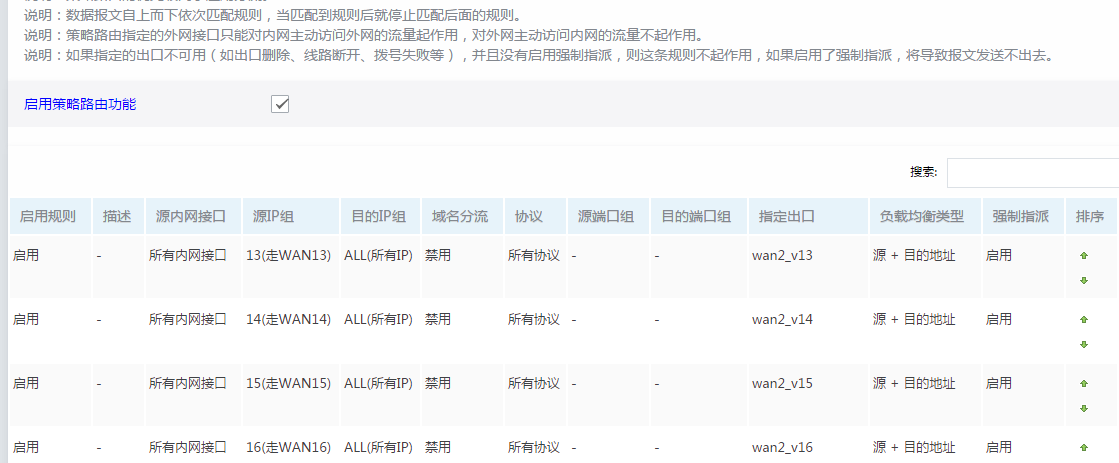Sort by 目的IP组 column header
Screen dimensions: 1119x463
click(x=380, y=217)
